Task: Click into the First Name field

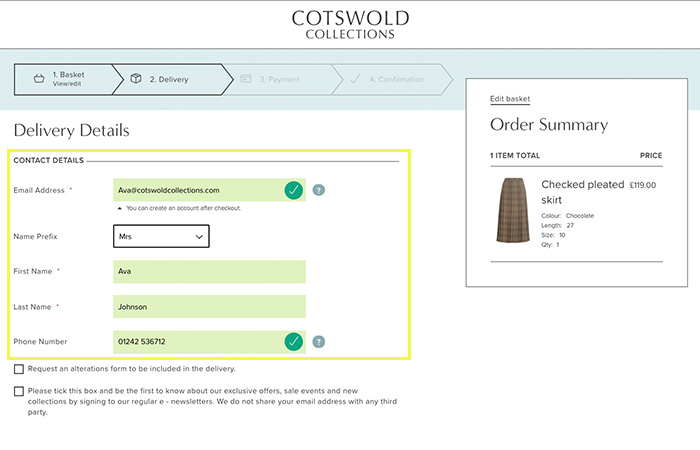Action: point(210,271)
